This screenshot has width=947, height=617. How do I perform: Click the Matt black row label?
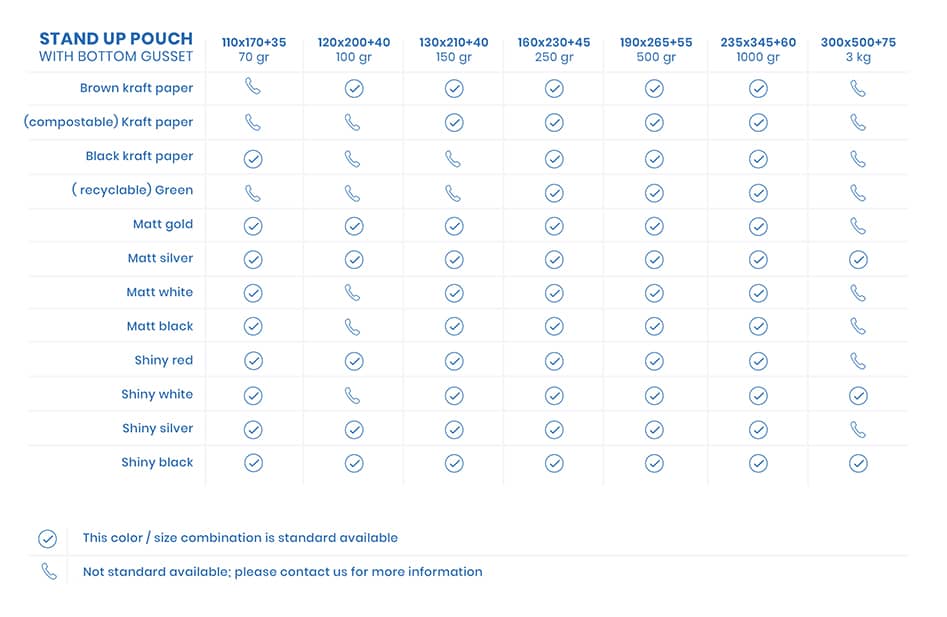point(160,326)
